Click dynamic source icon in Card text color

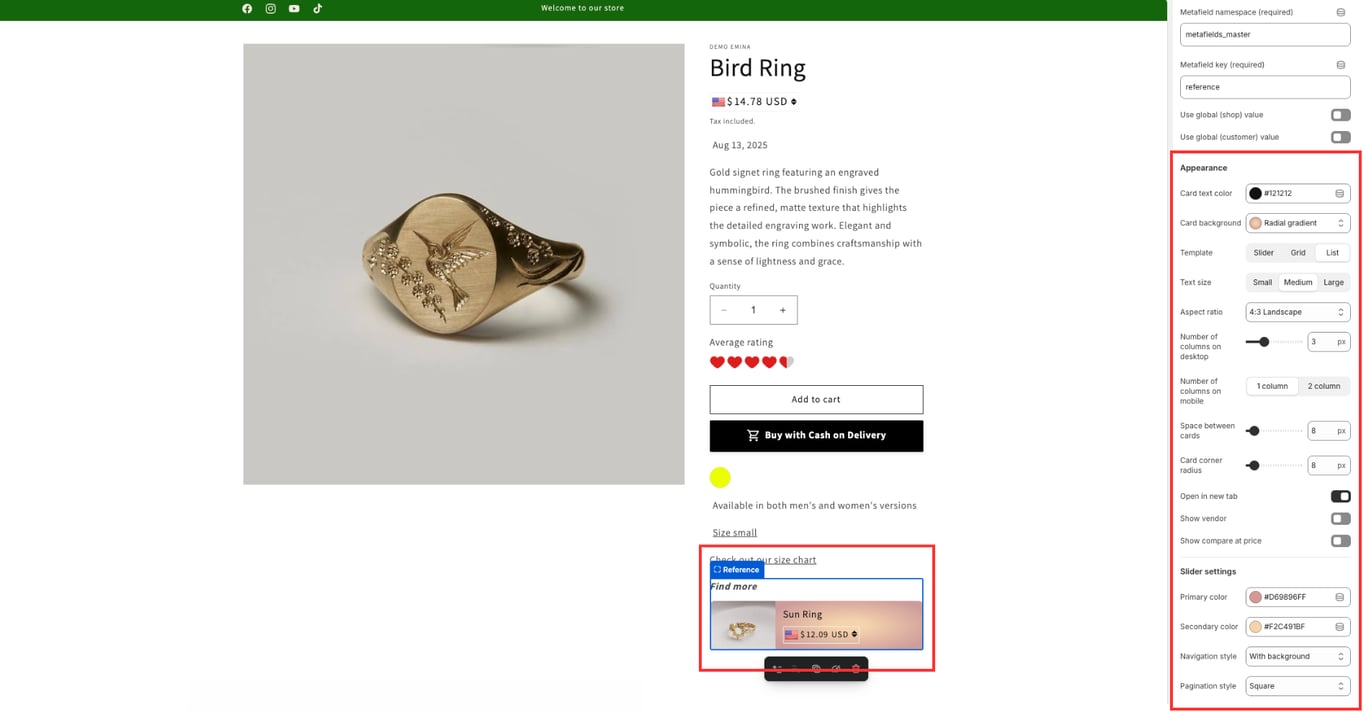click(x=1339, y=193)
